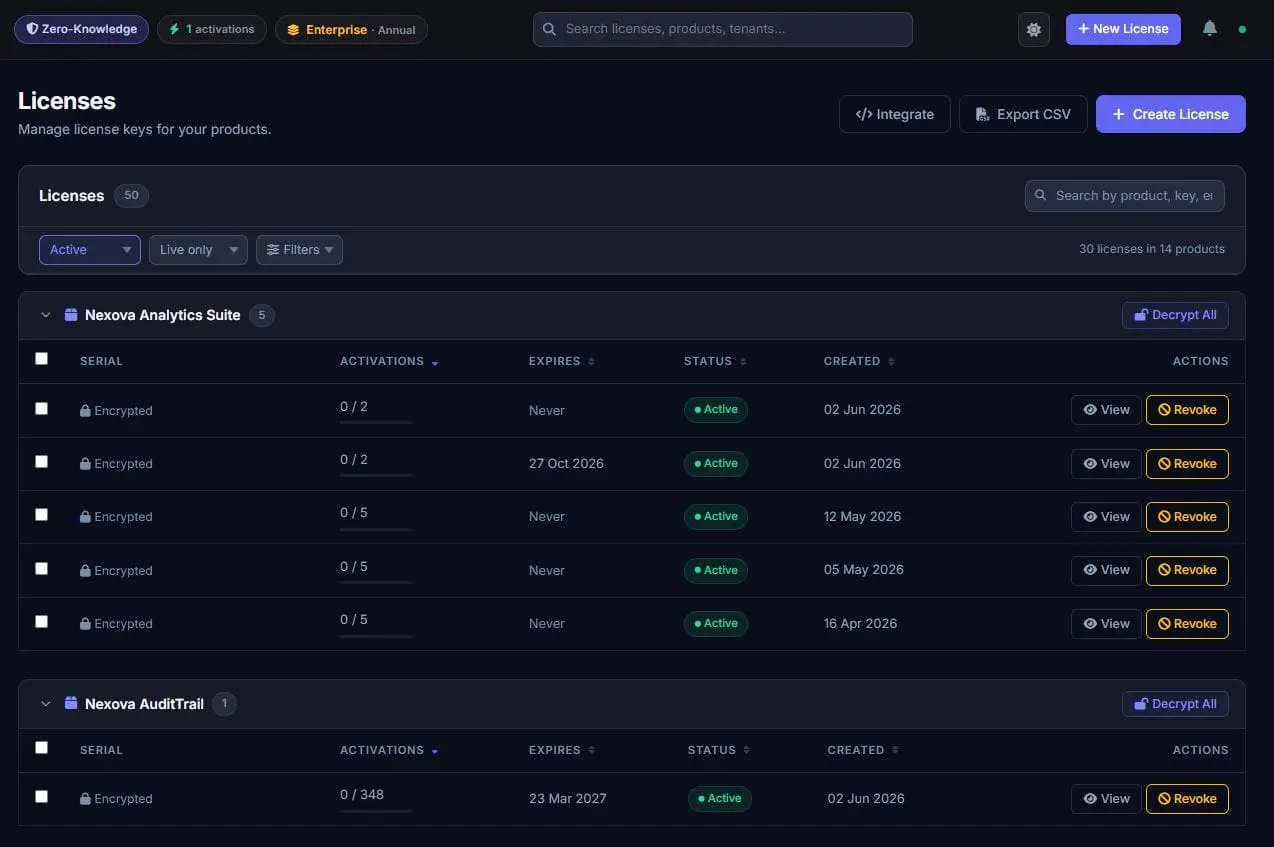Click the lightning 1 activations badge
Screen dimensions: 1274x847
212,29
